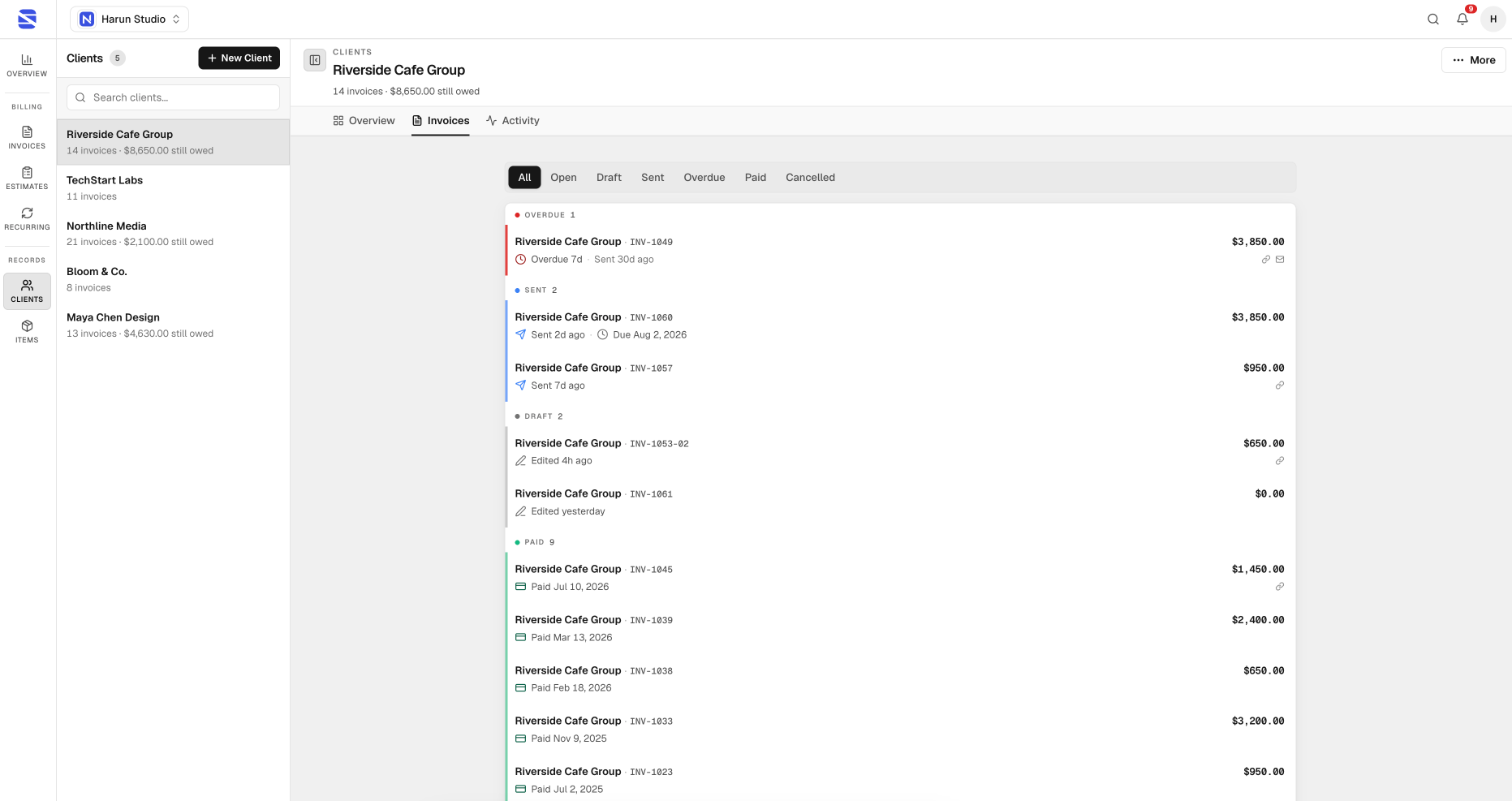
Task: Go to Invoices in the sidebar
Action: pos(27,137)
